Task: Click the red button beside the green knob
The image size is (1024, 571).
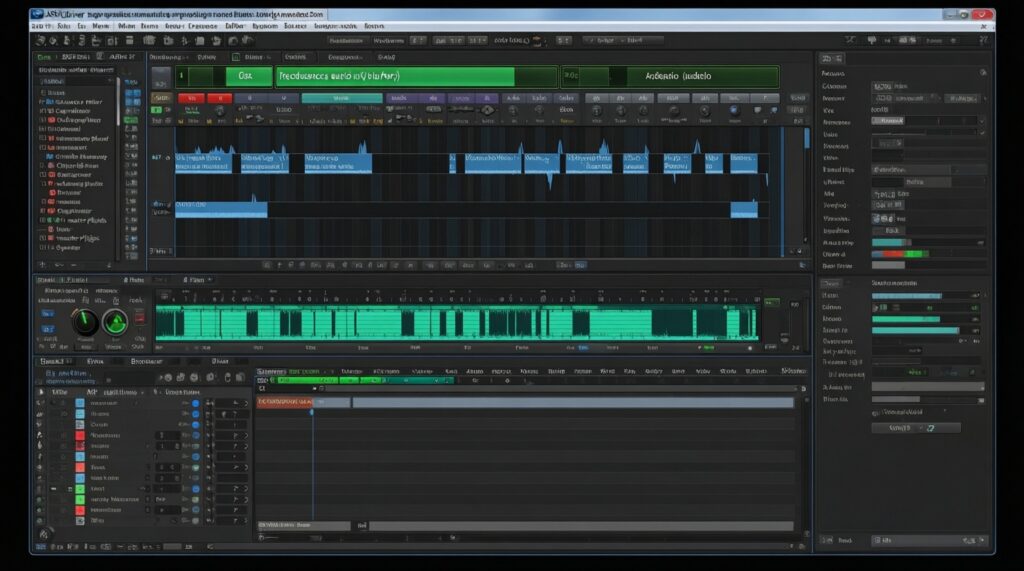Action: [x=139, y=318]
